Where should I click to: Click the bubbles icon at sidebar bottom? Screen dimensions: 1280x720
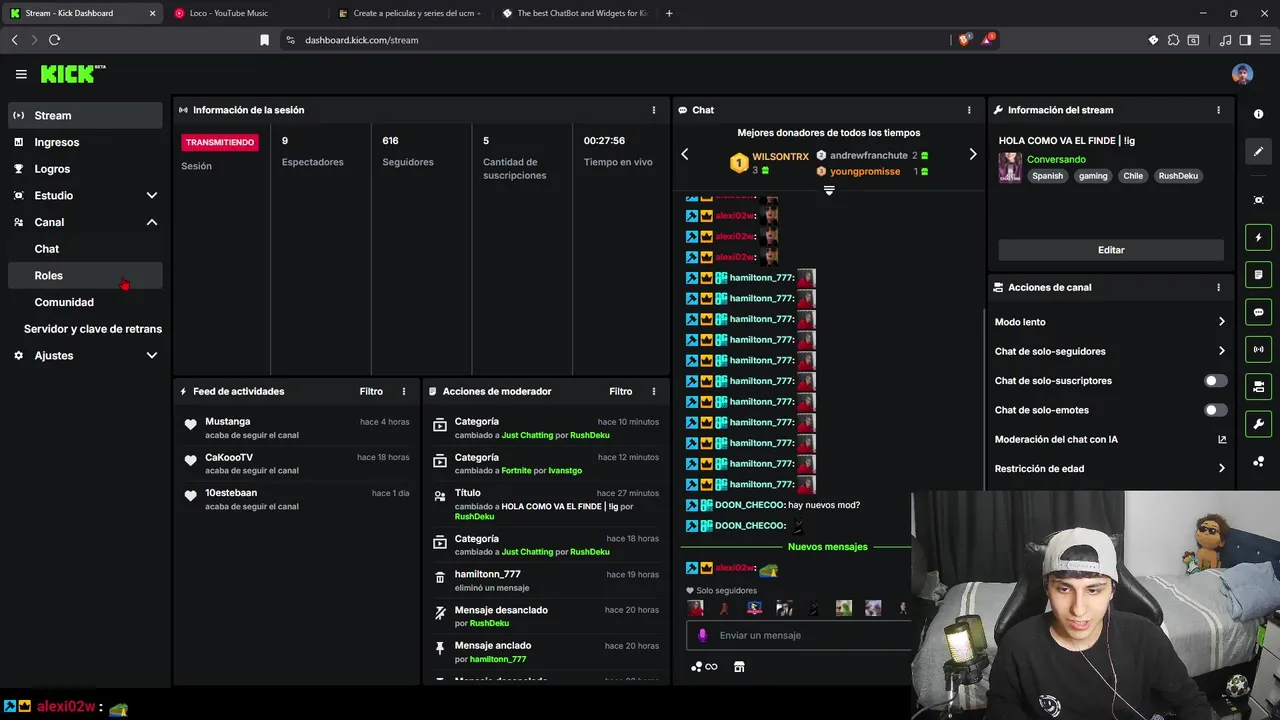(1259, 462)
